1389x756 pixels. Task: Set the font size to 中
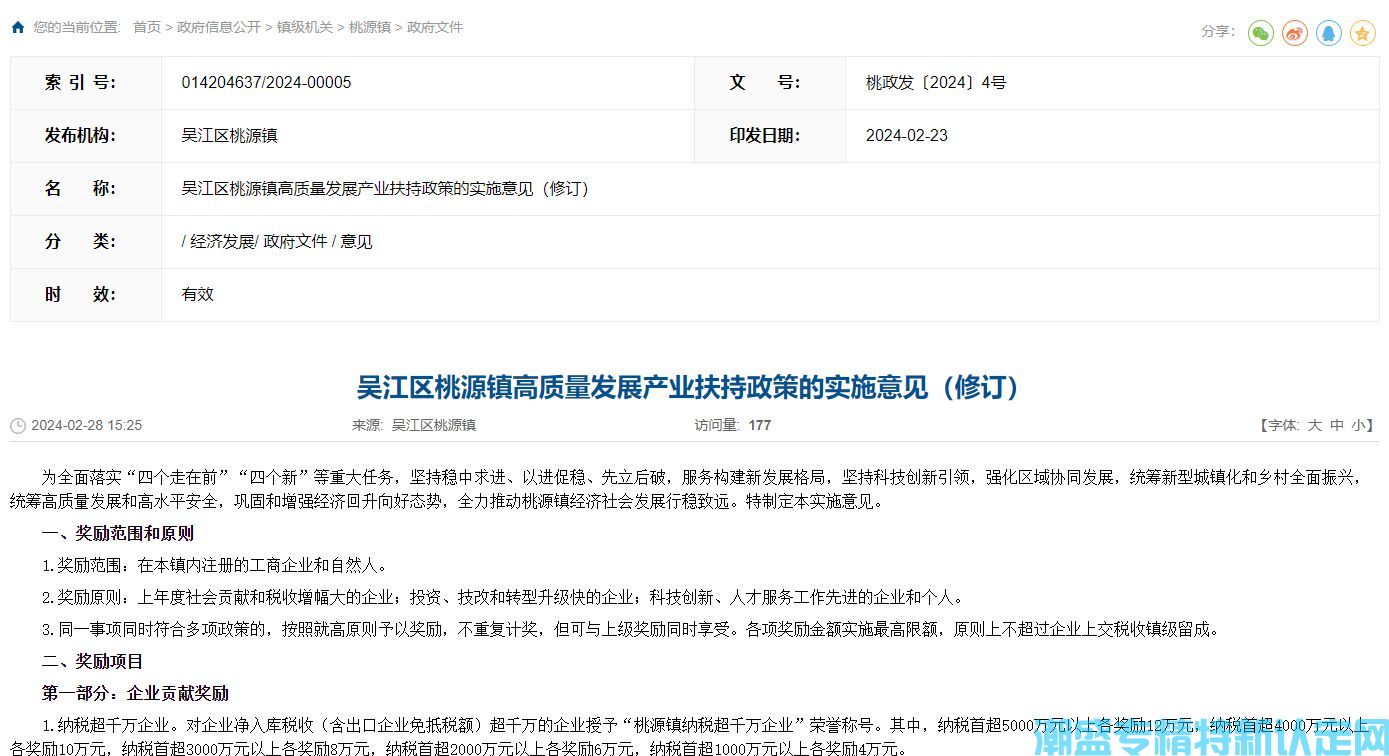(x=1337, y=425)
